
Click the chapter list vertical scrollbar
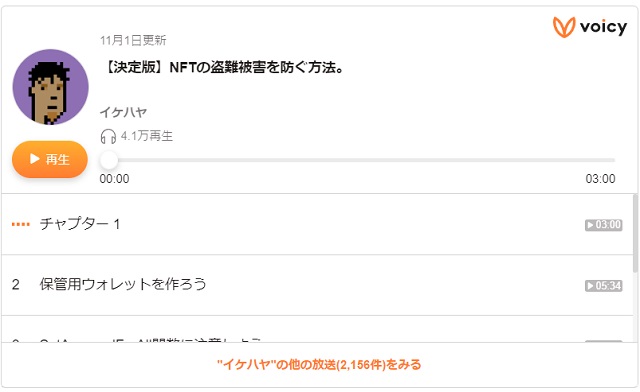click(635, 233)
